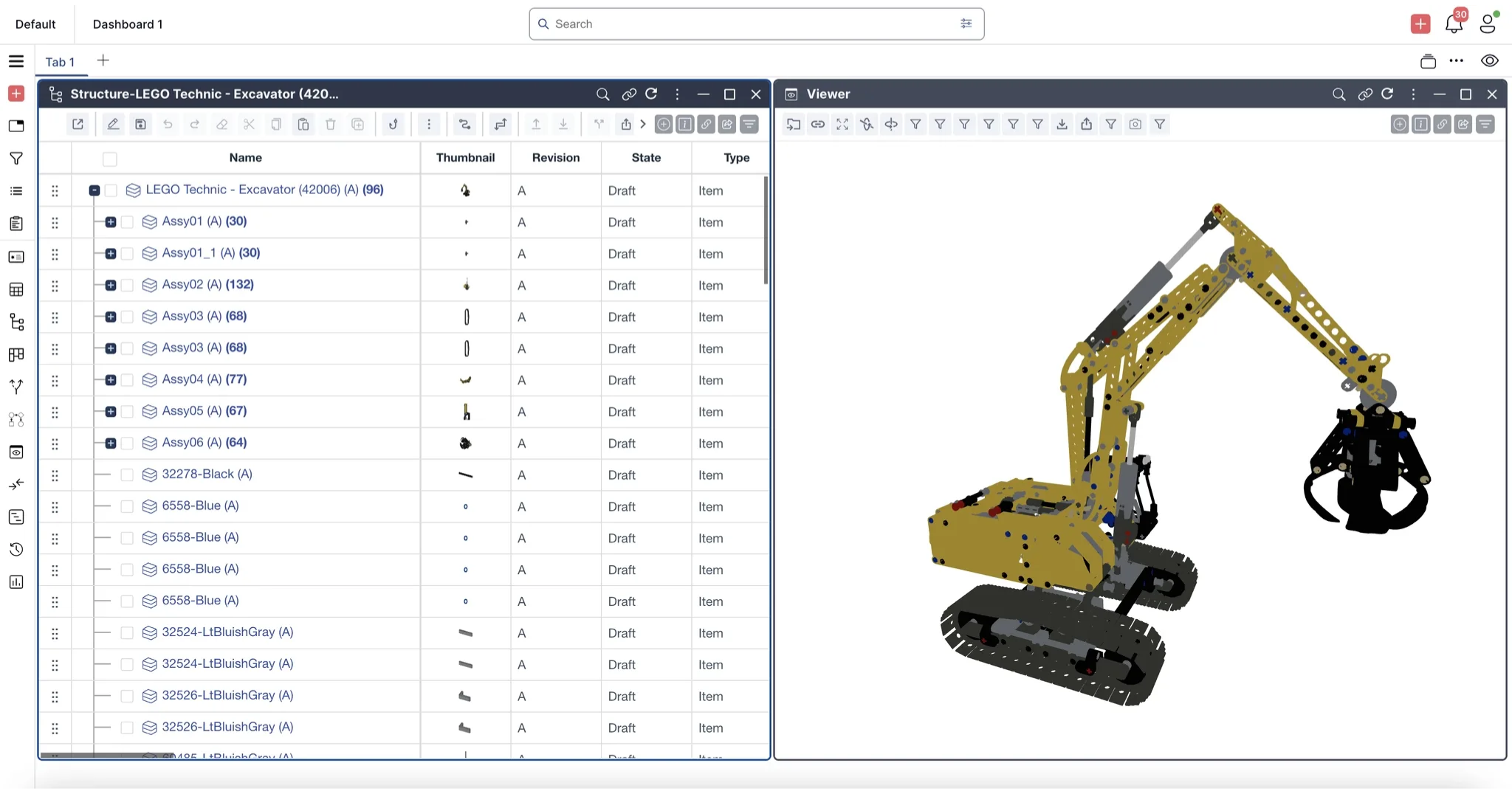Screen dimensions: 1512x794
Task: Click into the Search input field
Action: point(753,24)
